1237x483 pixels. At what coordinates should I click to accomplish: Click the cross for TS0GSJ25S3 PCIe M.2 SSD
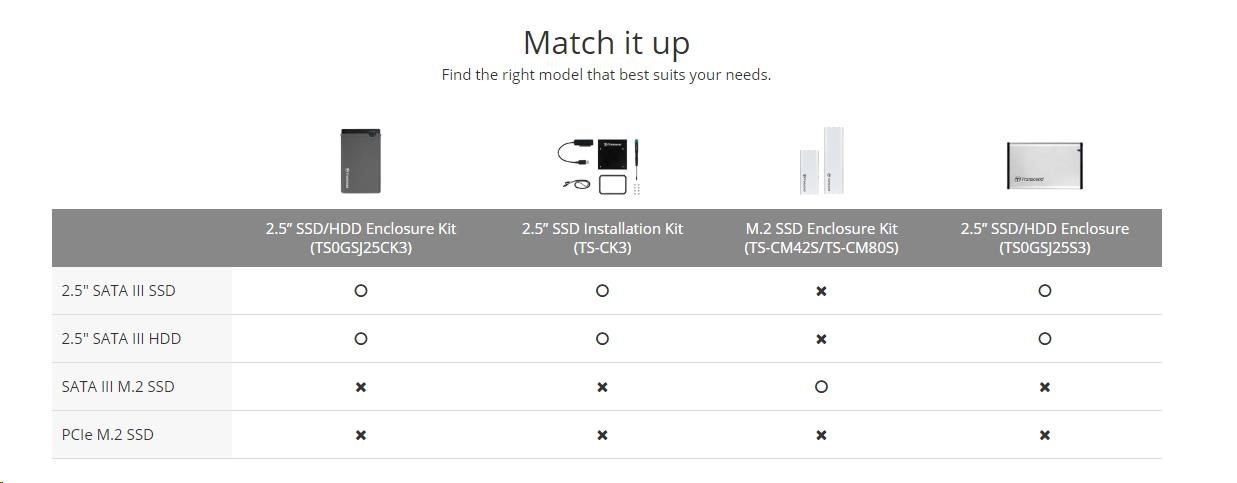(x=1044, y=435)
